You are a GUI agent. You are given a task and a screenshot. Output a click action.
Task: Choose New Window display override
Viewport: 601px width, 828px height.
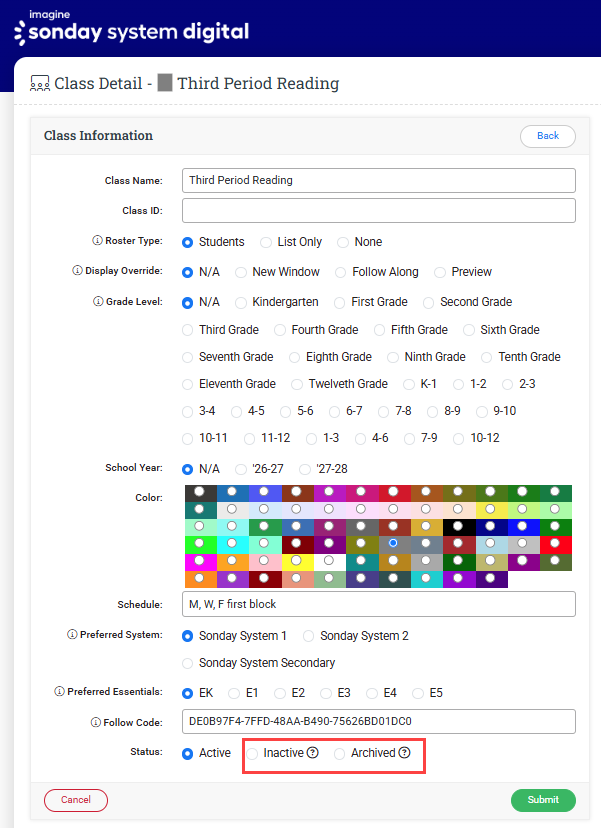(240, 272)
